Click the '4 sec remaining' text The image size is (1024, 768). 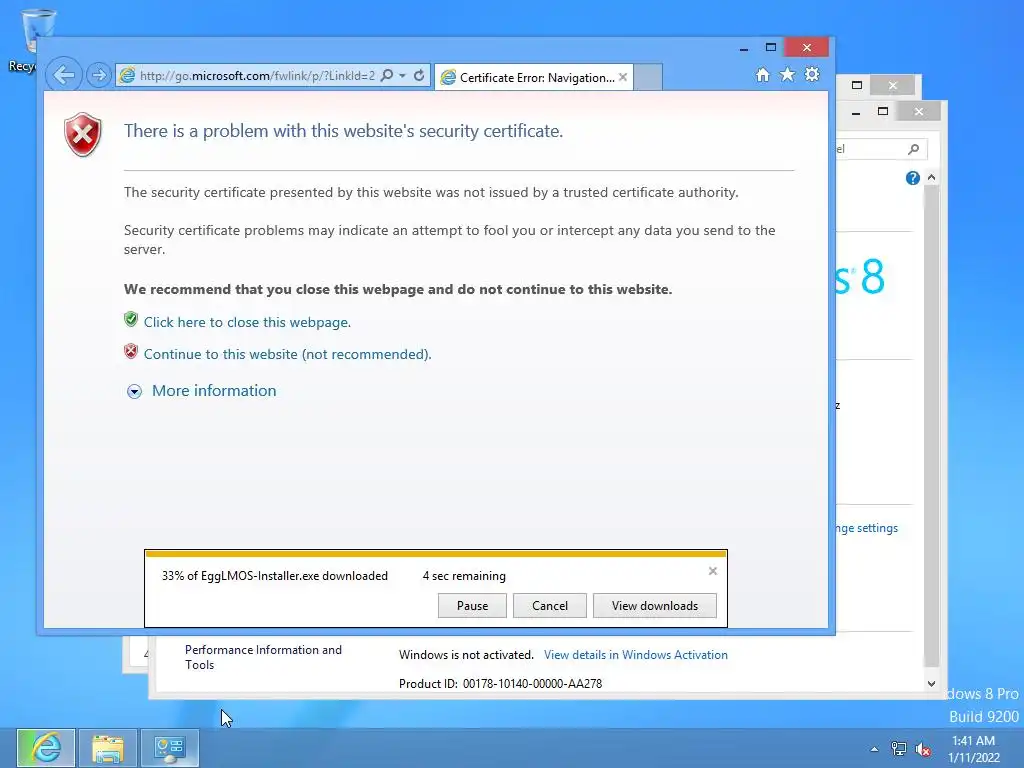[464, 576]
